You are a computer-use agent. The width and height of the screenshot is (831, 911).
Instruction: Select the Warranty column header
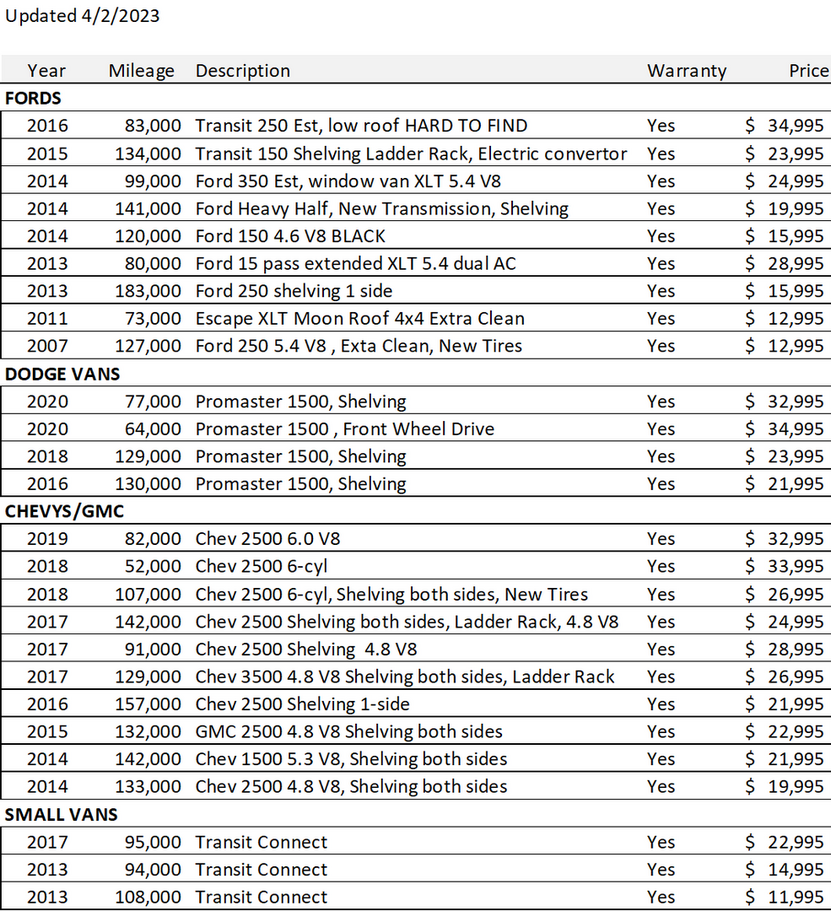coord(687,71)
